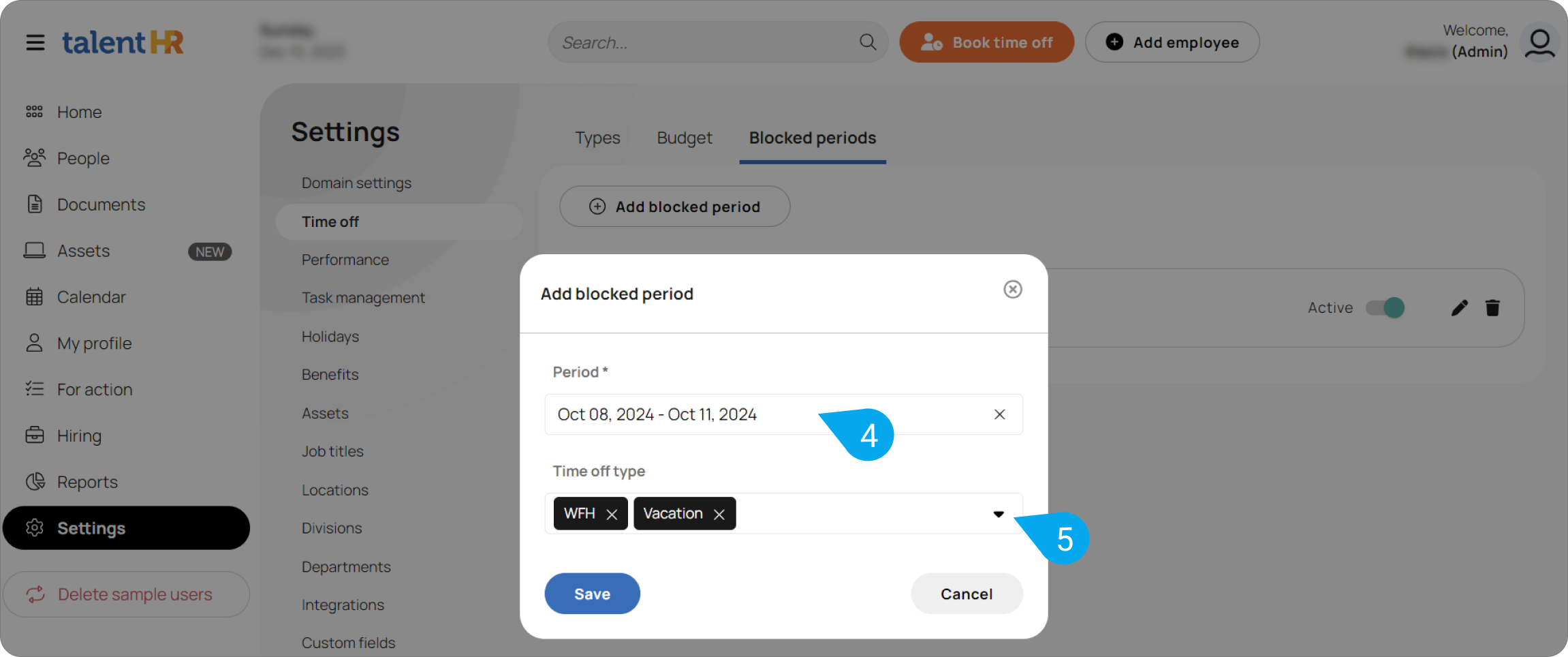Open the hamburger navigation menu

[35, 42]
